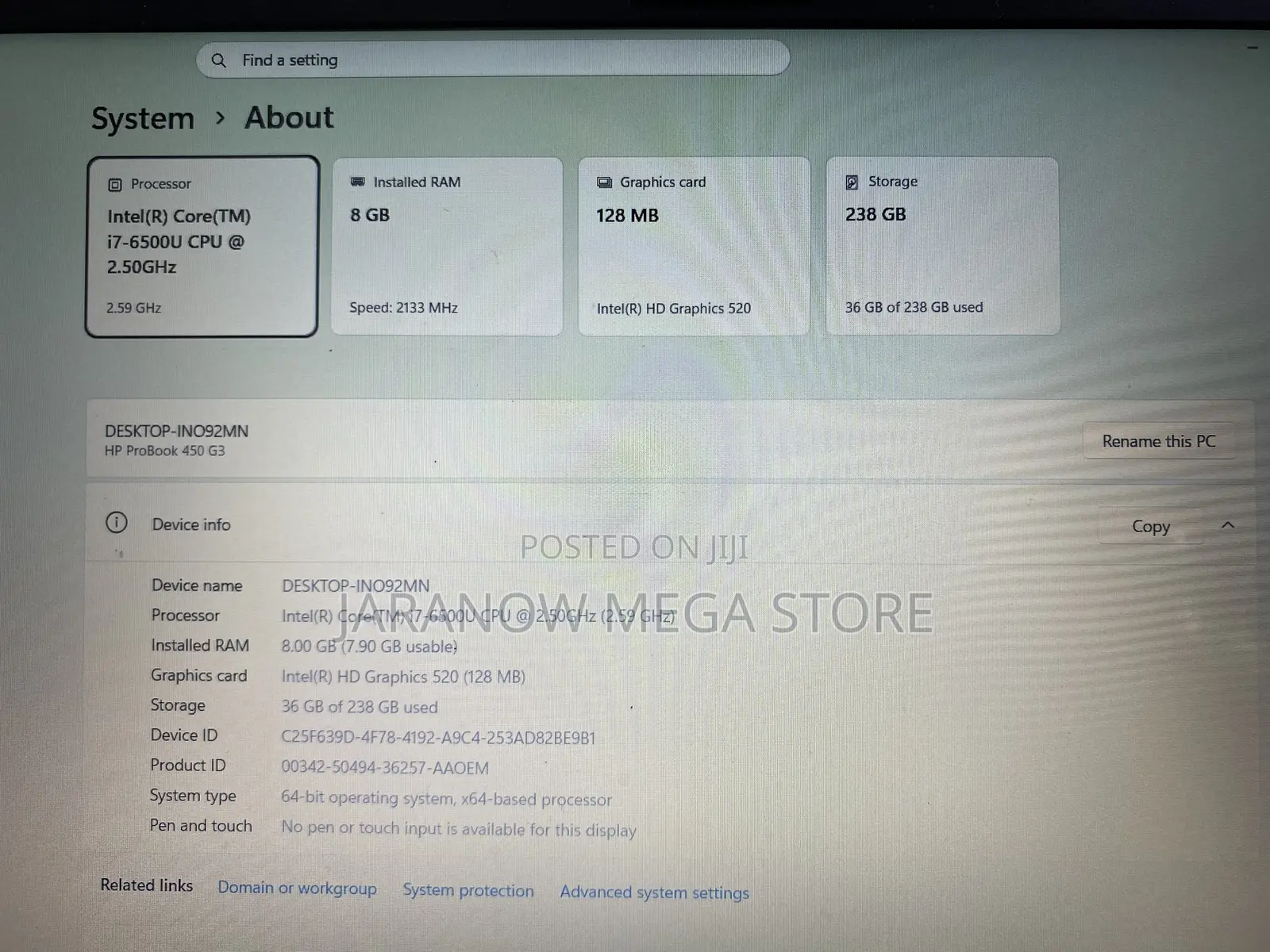This screenshot has width=1270, height=952.
Task: Select Device ID value C25F639D-4F78-4192
Action: point(438,738)
